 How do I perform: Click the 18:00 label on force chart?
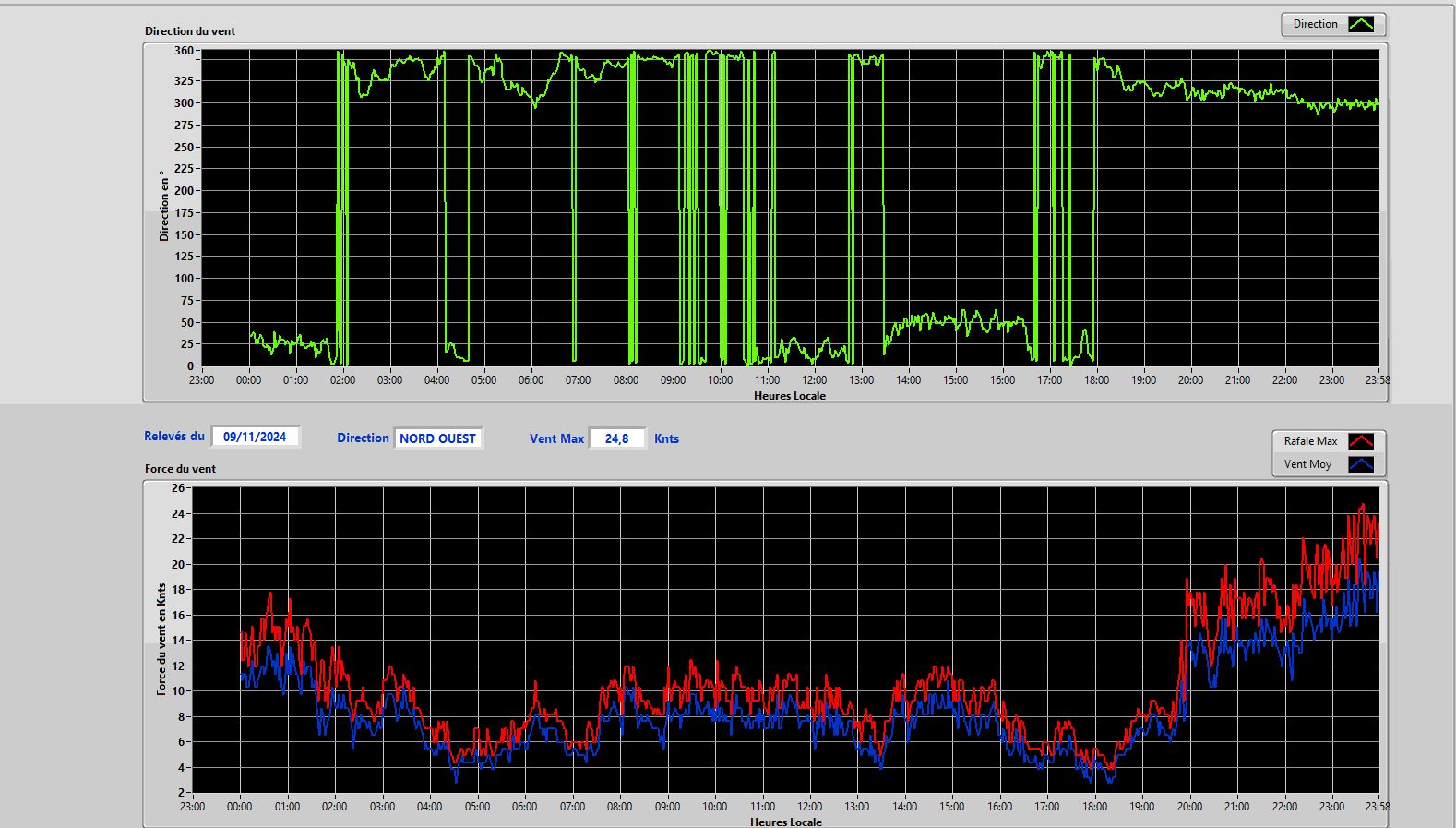pyautogui.click(x=1094, y=806)
